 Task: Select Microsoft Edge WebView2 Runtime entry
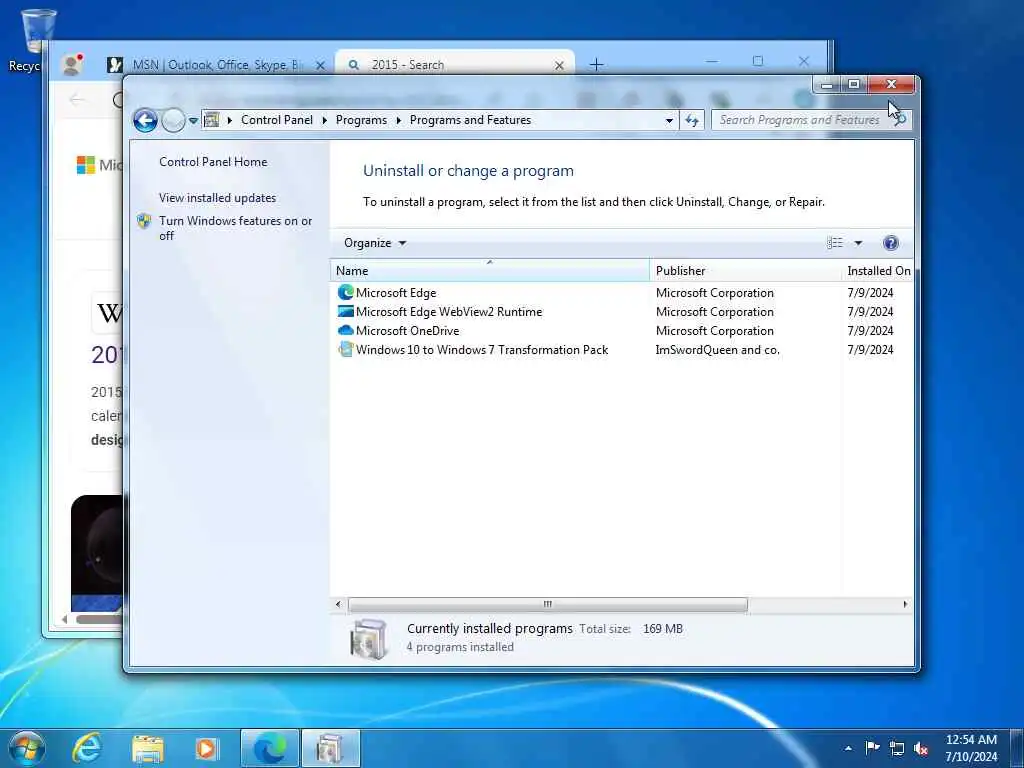point(449,312)
